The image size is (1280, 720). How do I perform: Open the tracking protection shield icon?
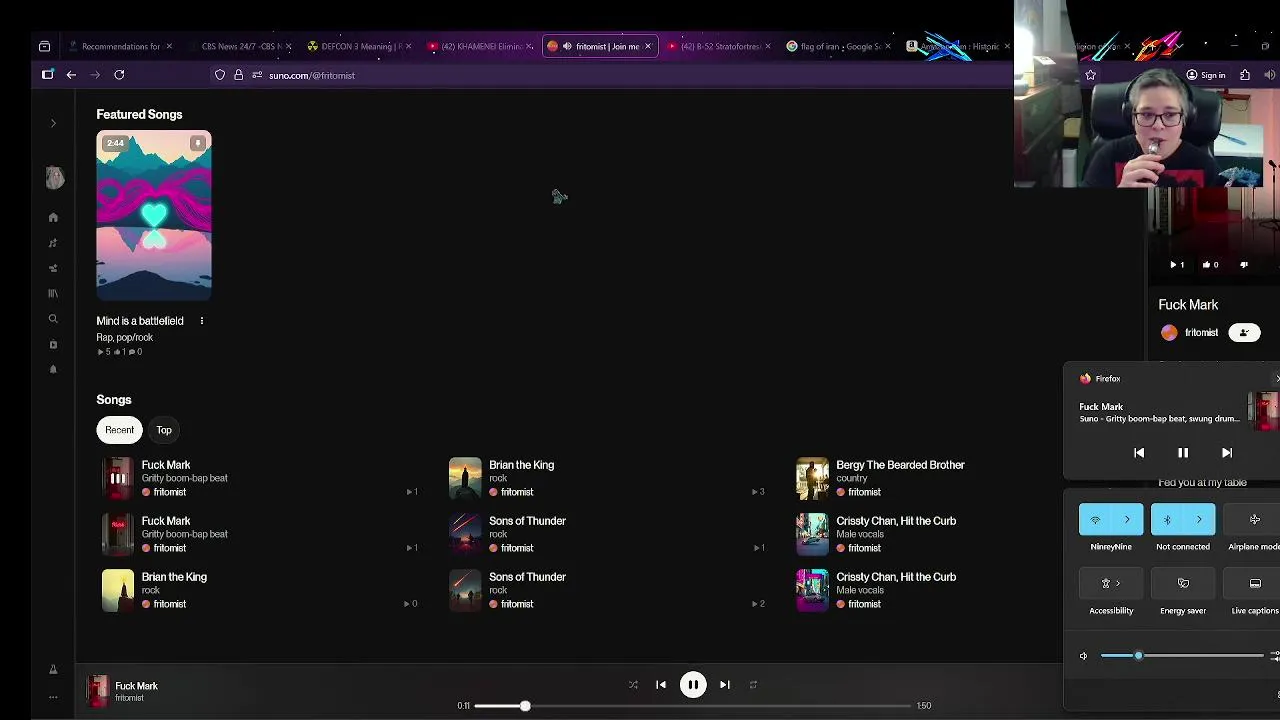(x=220, y=75)
